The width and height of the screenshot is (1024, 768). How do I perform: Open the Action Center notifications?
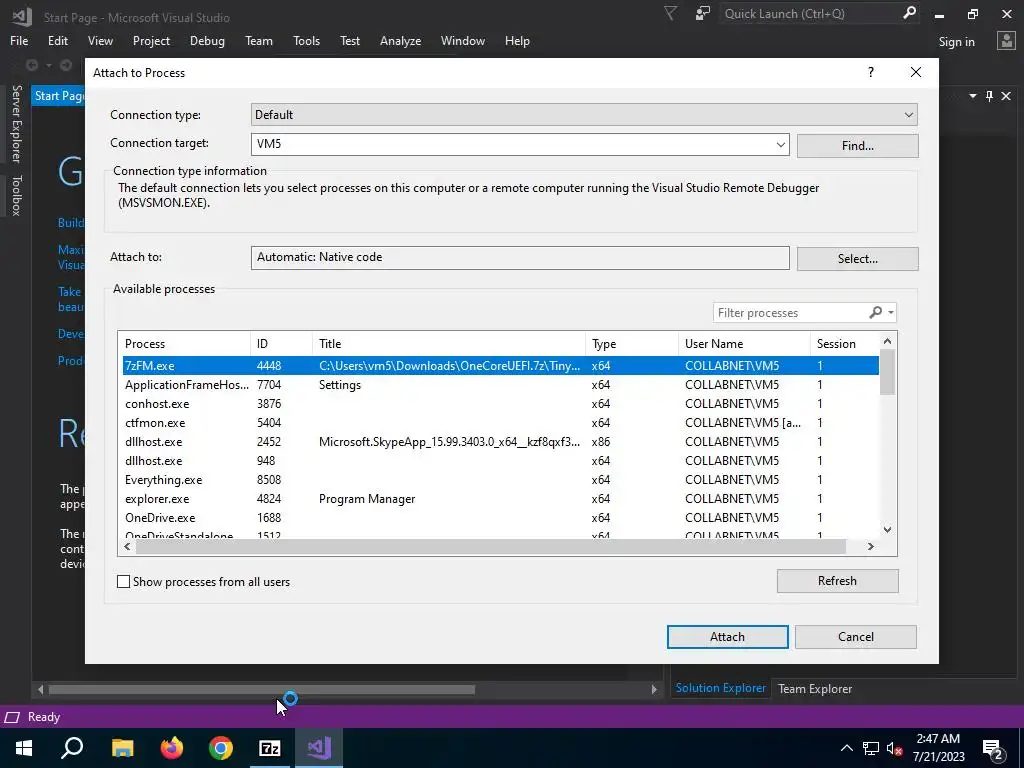[x=993, y=749]
